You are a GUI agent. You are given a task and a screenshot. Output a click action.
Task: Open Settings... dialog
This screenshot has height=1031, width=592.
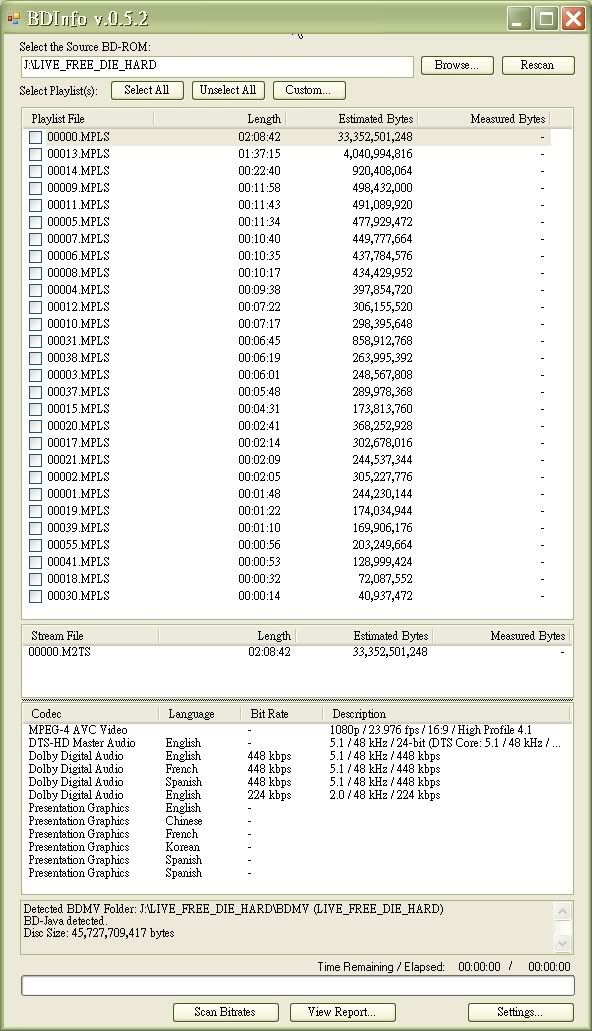click(x=520, y=1012)
